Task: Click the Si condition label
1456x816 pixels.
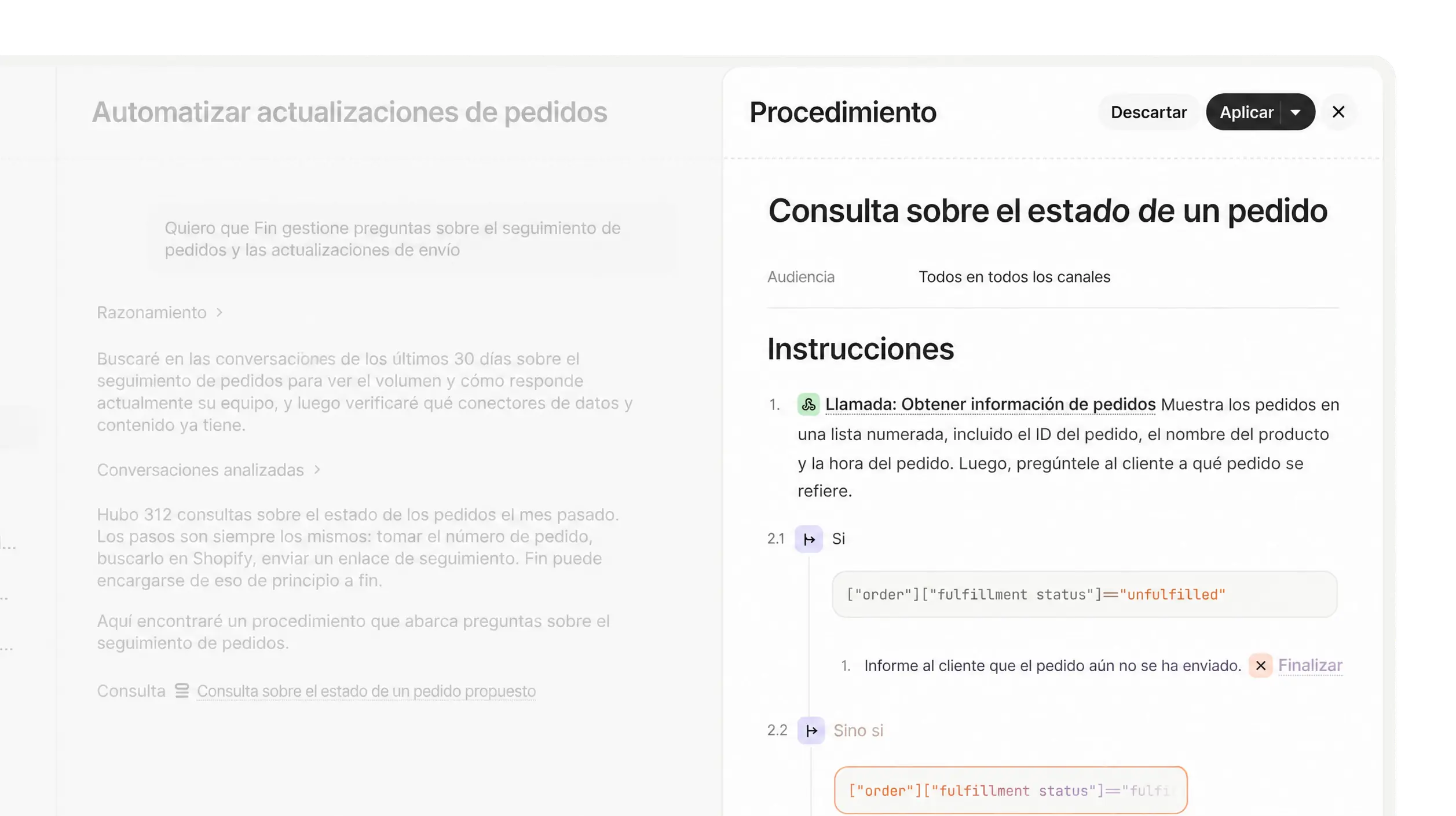Action: point(838,539)
